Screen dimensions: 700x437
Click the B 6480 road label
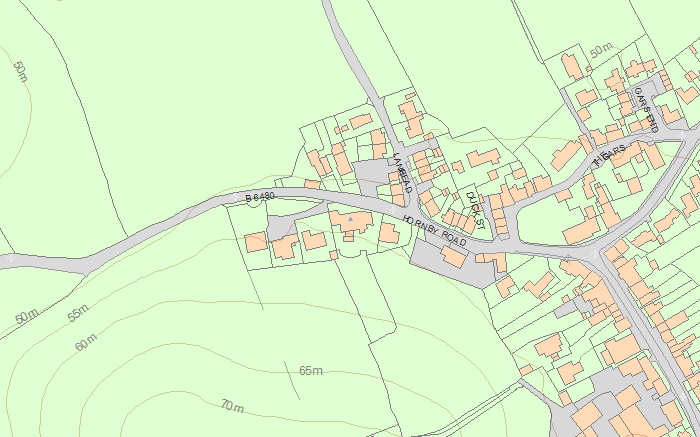coord(260,196)
